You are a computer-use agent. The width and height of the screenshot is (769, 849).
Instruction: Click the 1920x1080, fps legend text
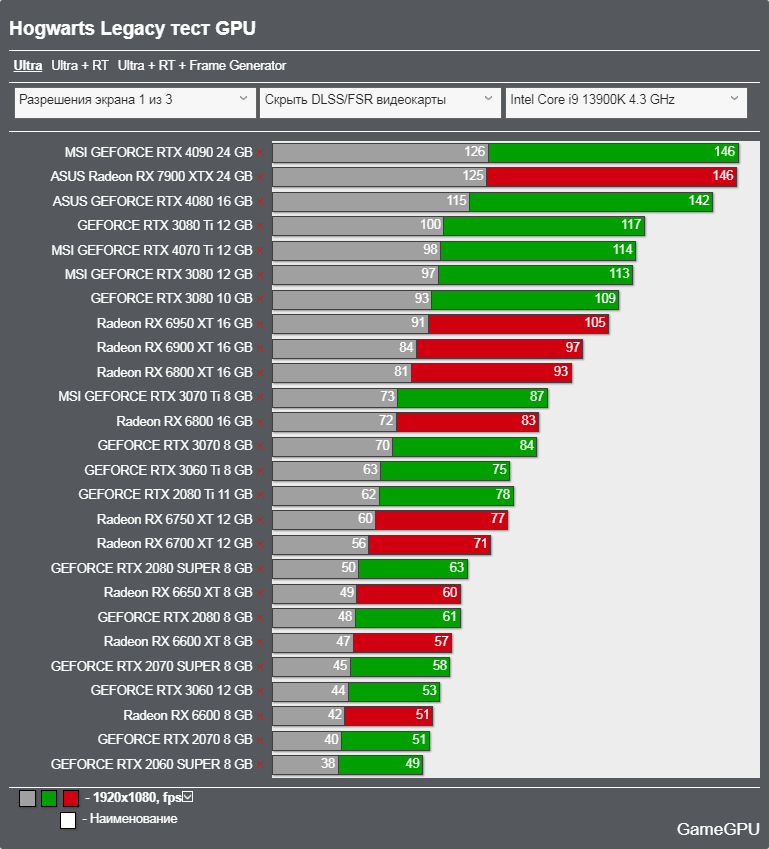coord(138,798)
